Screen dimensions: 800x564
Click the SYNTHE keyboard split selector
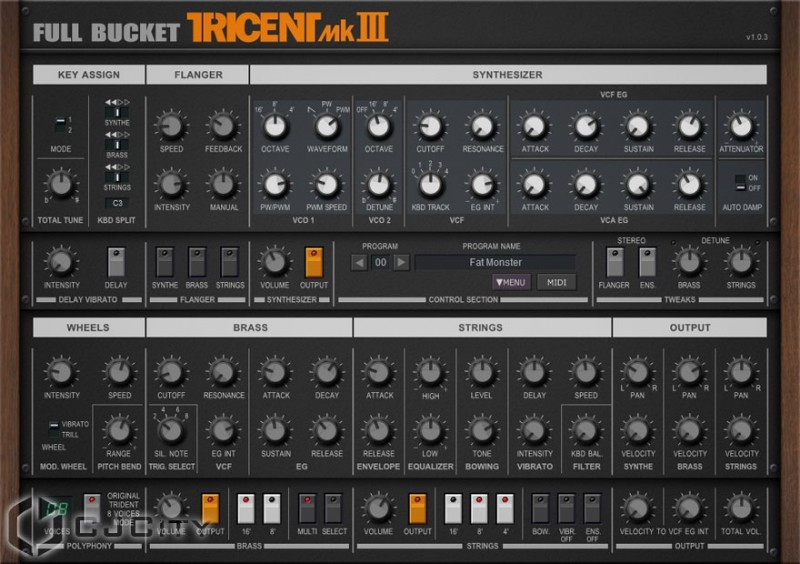(117, 112)
